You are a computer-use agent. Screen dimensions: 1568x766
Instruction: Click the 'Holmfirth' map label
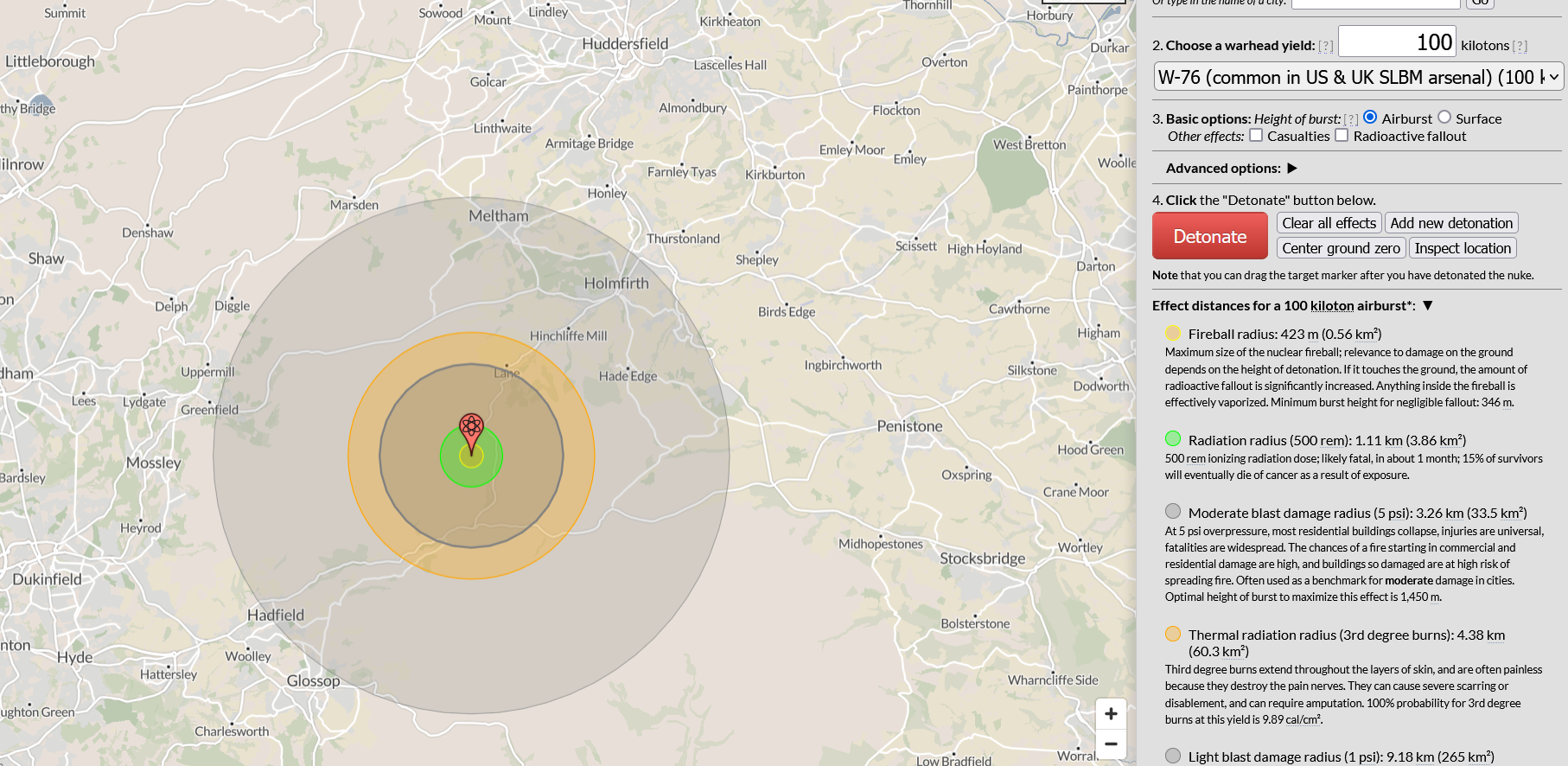point(616,284)
